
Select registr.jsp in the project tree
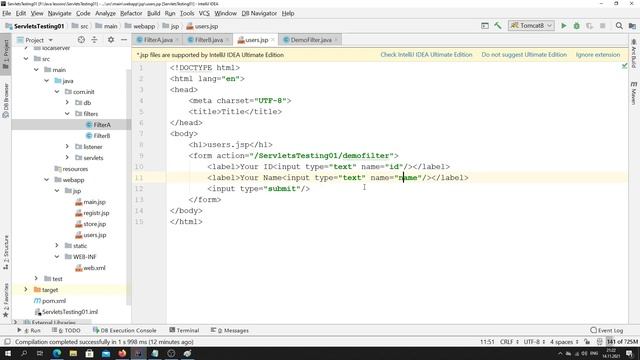pos(92,213)
